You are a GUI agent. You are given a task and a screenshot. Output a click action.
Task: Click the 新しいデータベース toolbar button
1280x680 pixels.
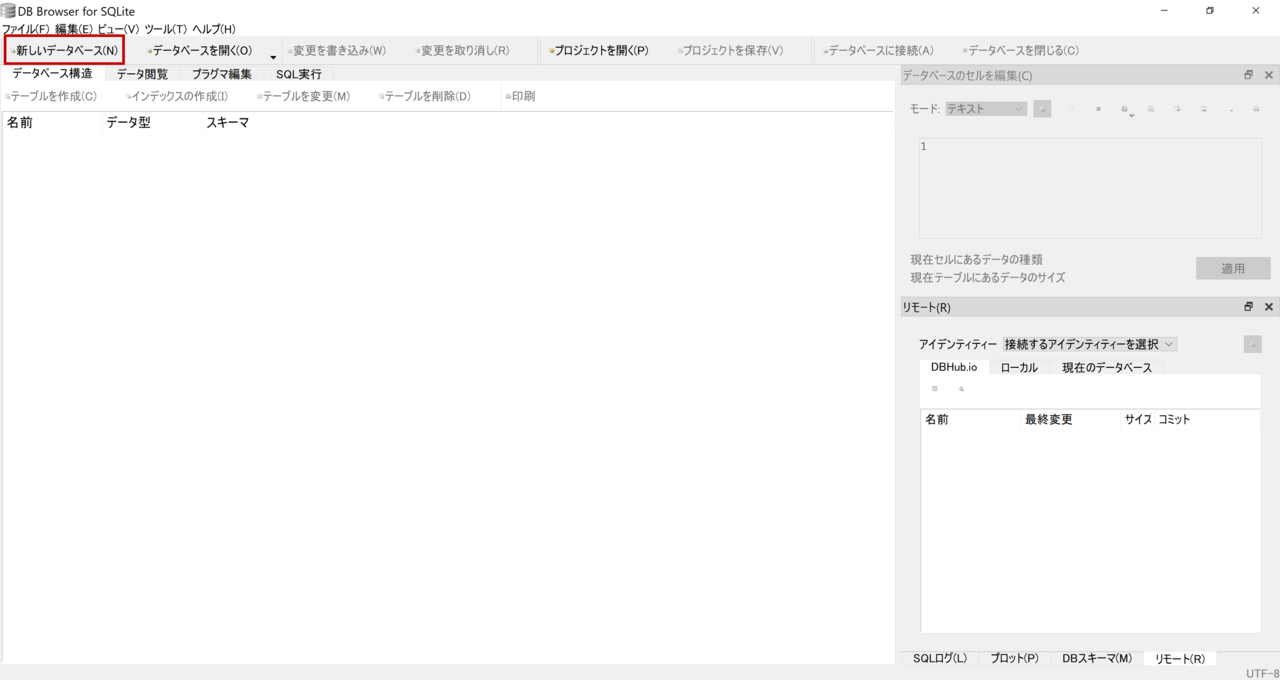65,50
